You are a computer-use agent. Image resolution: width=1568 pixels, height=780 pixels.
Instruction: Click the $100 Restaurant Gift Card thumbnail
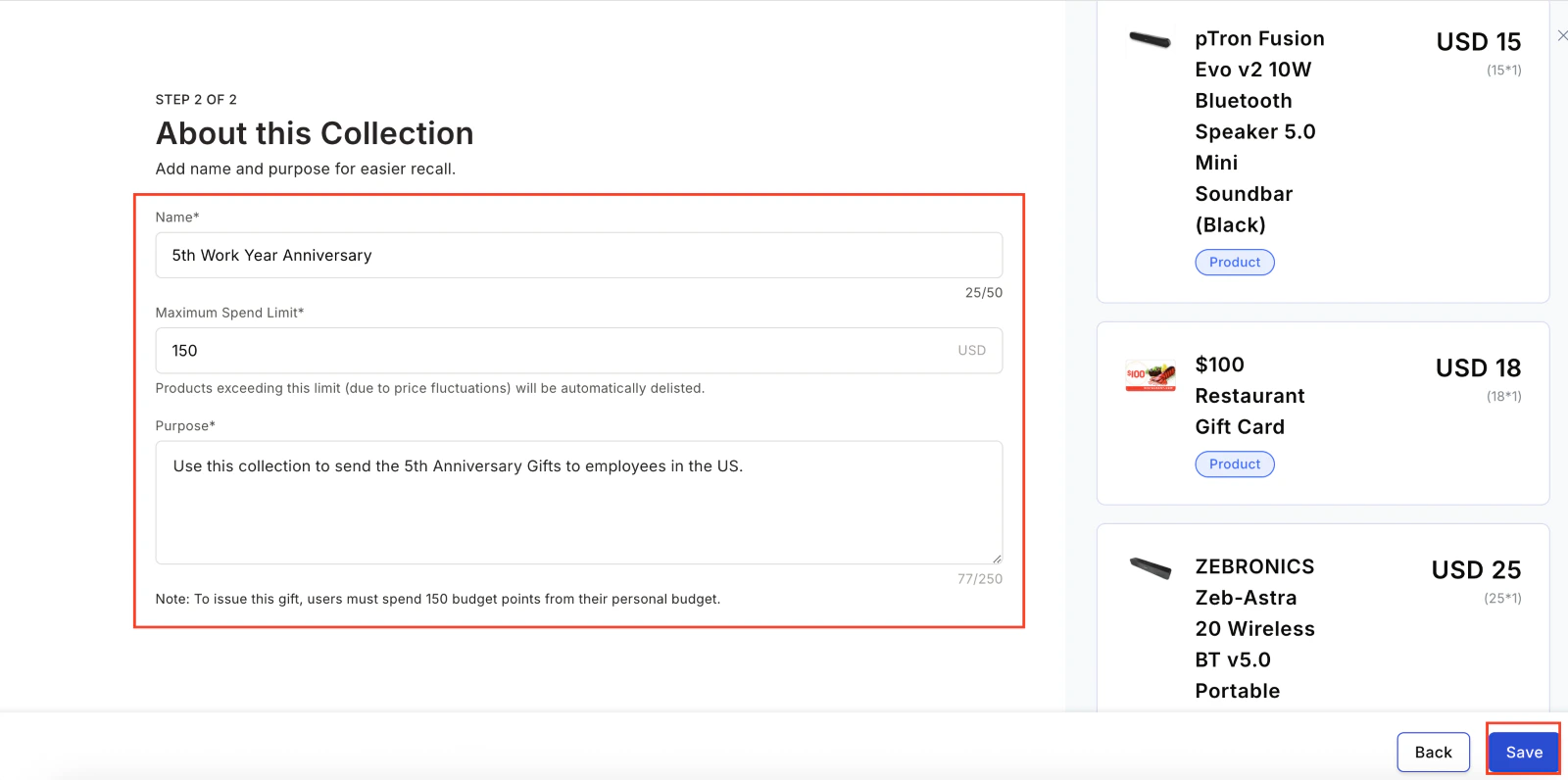click(x=1151, y=375)
